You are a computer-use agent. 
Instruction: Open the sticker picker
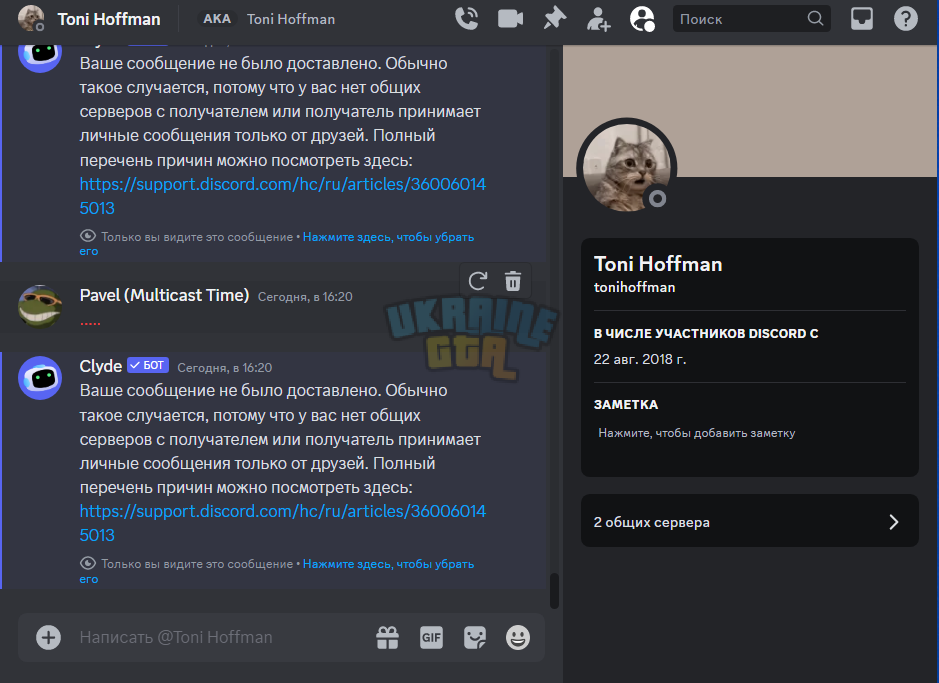(x=475, y=638)
